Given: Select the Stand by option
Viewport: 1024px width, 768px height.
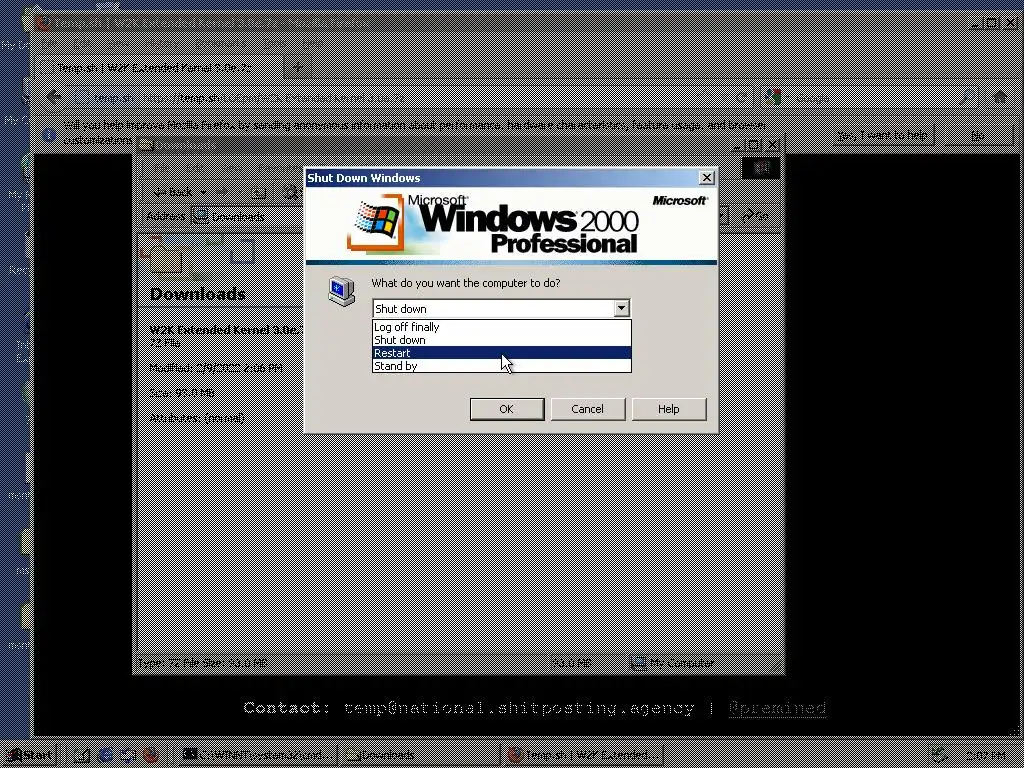Looking at the screenshot, I should (502, 366).
